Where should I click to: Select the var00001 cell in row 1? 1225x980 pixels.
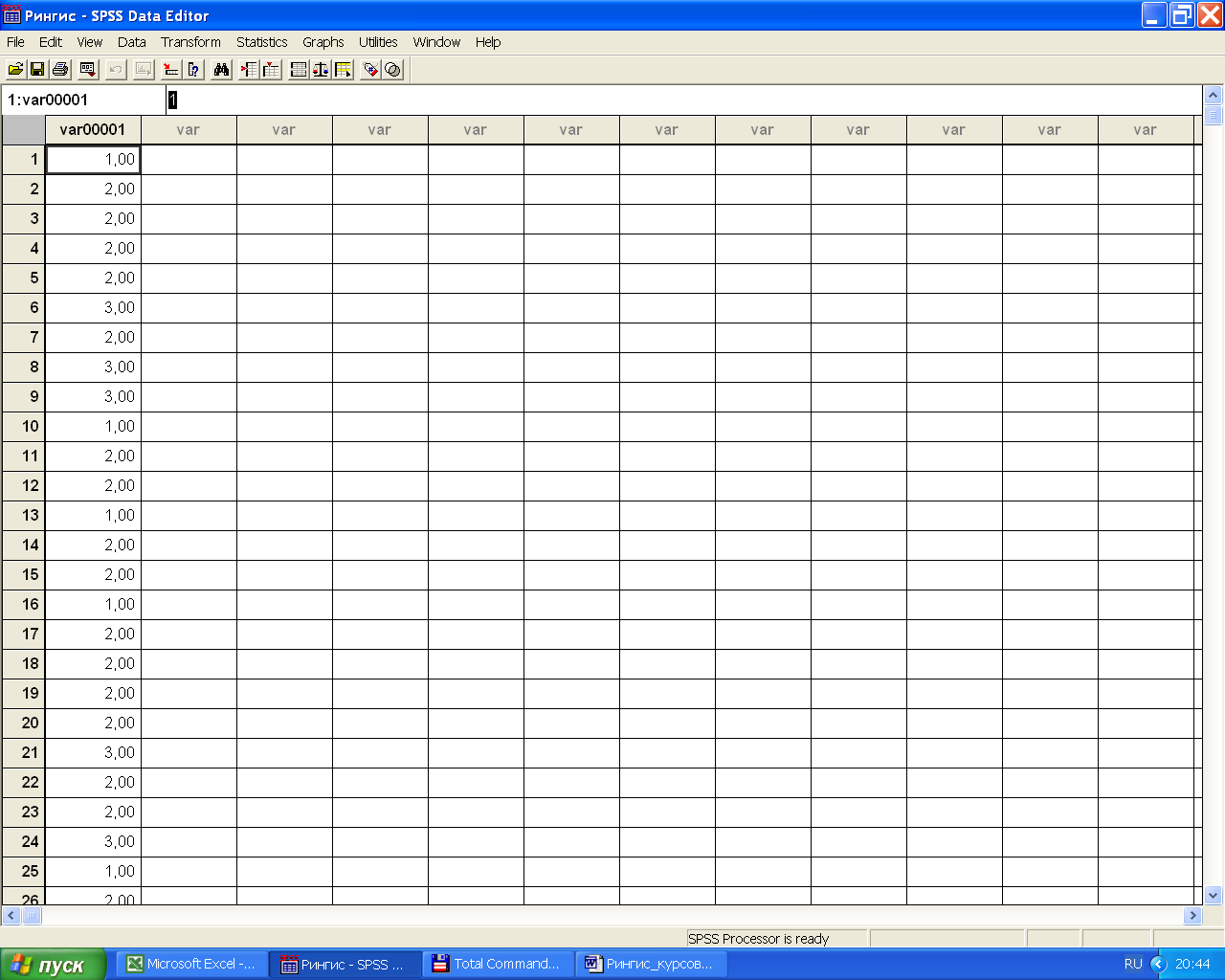94,160
